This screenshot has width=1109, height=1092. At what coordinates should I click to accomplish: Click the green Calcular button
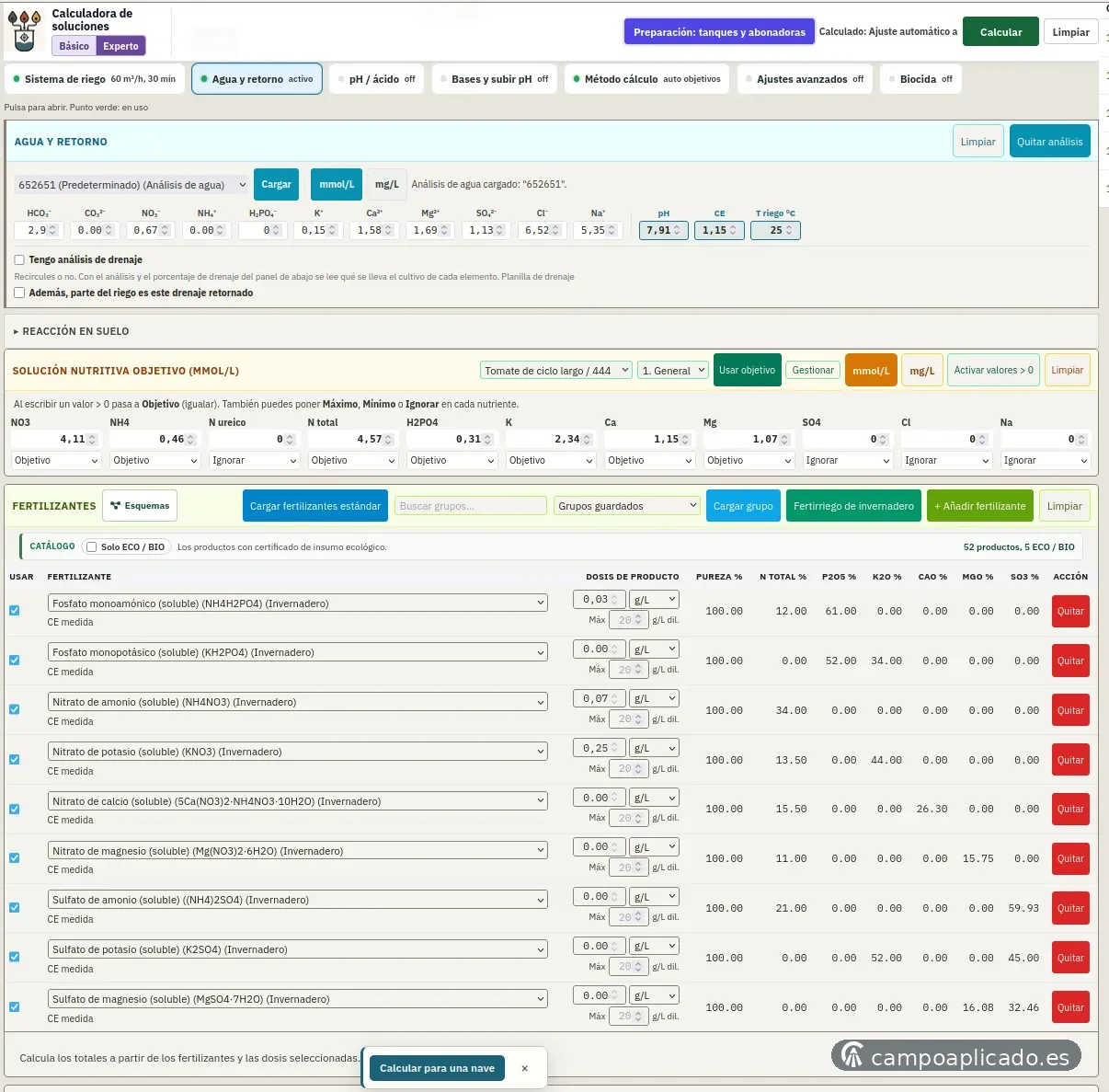coord(1000,32)
